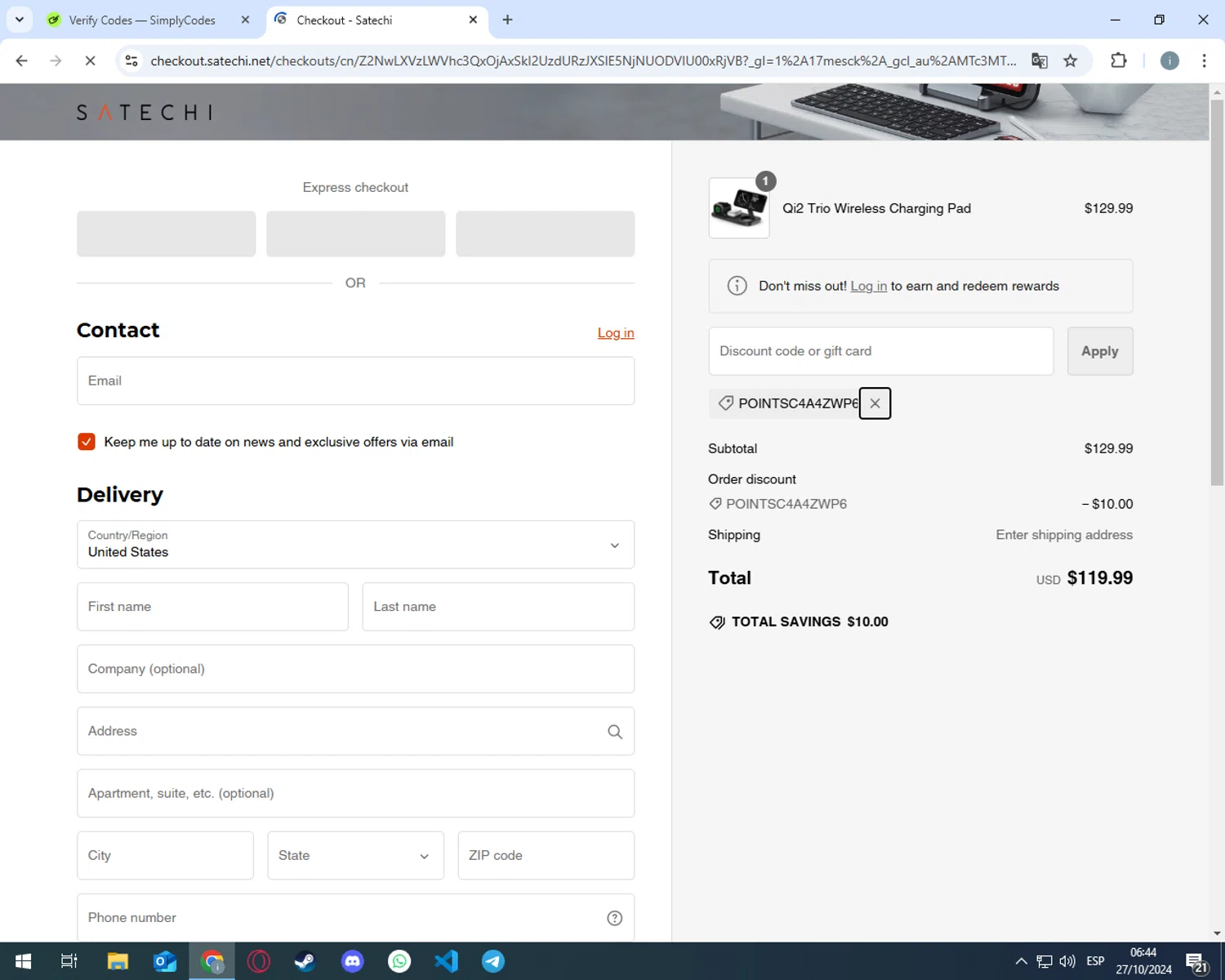Focus the Discount code or gift card field
The height and width of the screenshot is (980, 1225).
[x=881, y=351]
